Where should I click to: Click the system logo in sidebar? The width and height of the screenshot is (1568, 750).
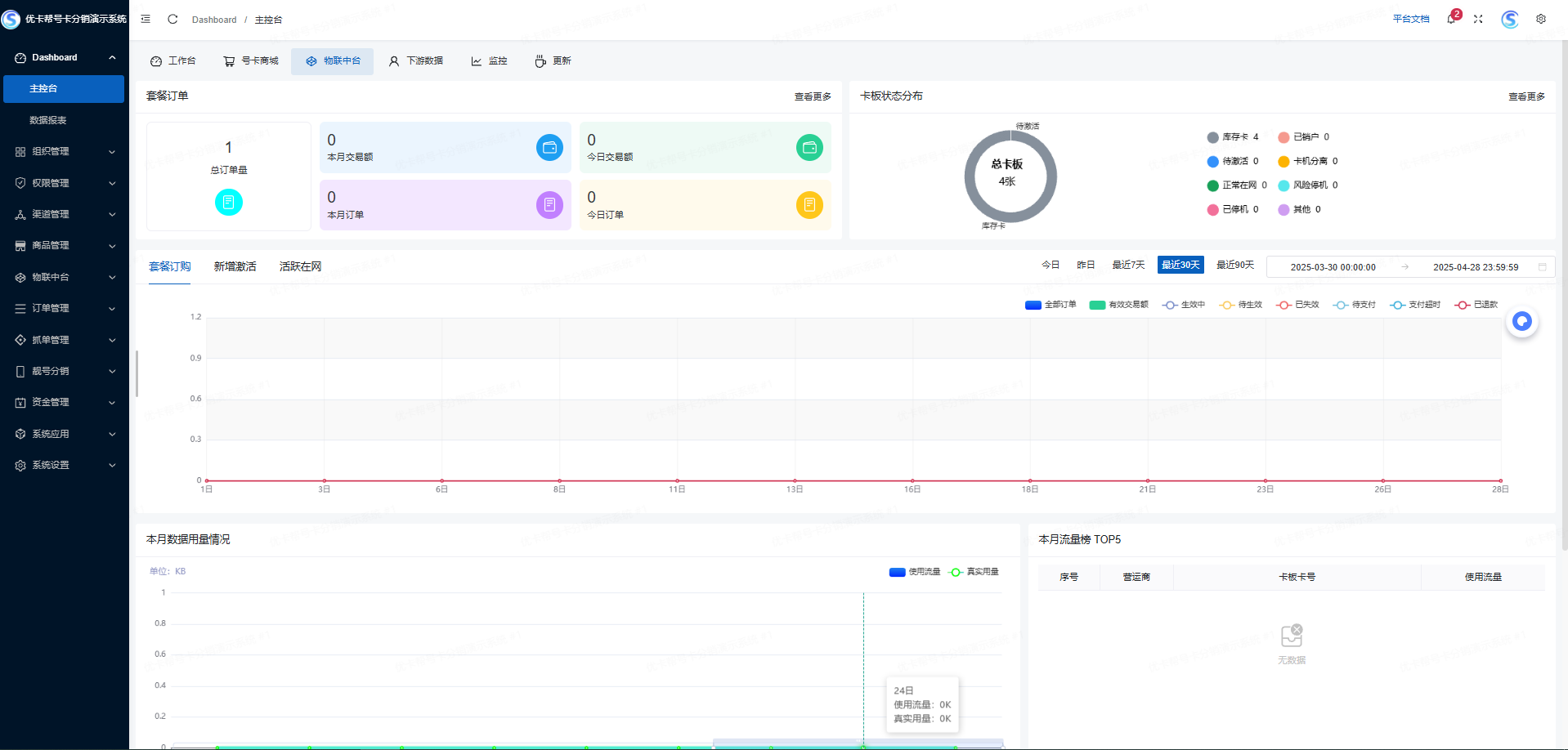11,19
